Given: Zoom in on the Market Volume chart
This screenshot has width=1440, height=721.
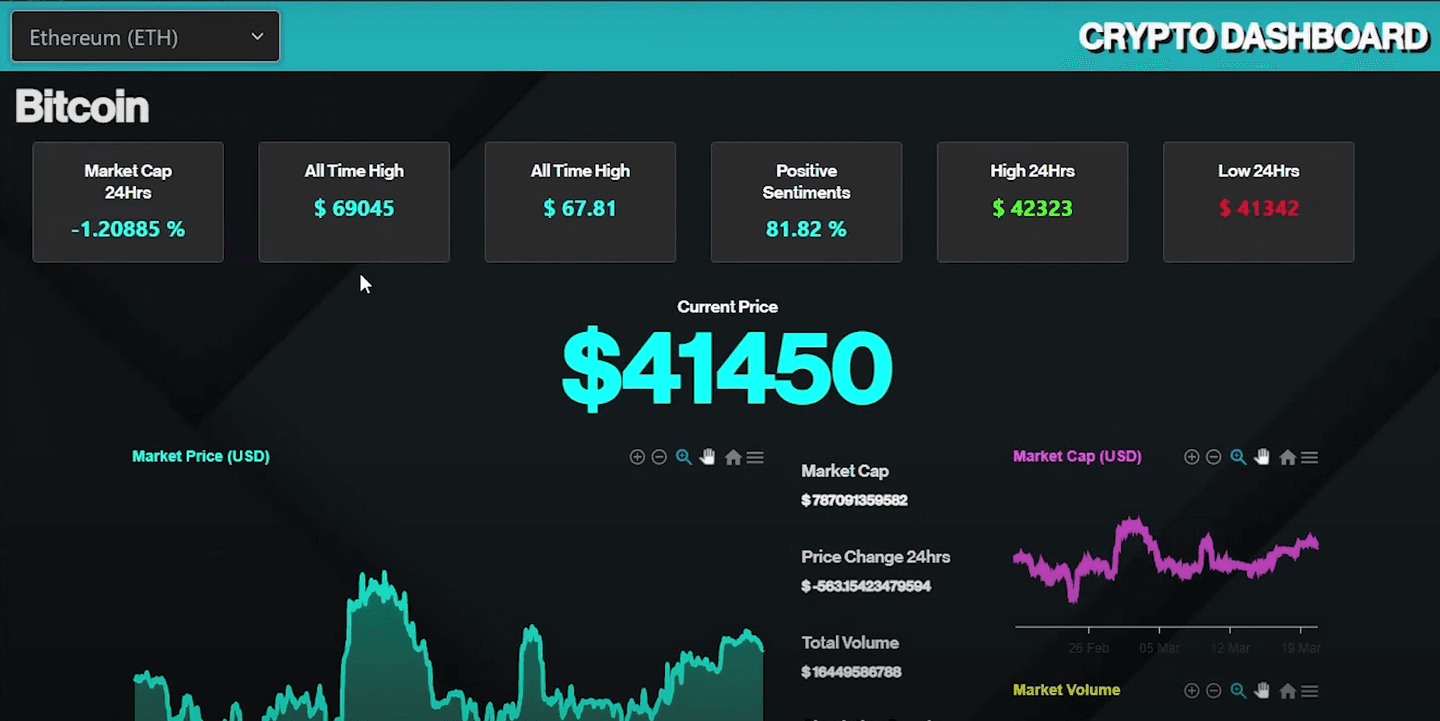Looking at the screenshot, I should pyautogui.click(x=1191, y=691).
